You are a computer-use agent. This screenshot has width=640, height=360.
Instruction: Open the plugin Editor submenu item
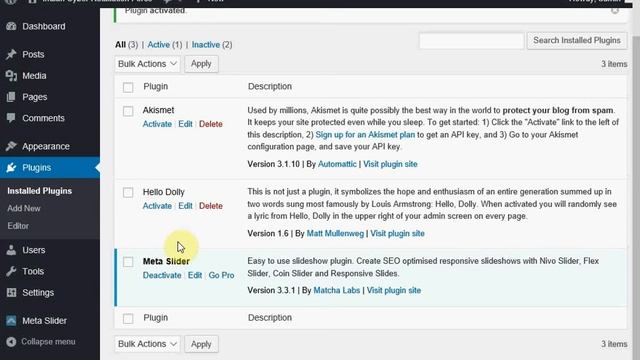pos(18,226)
